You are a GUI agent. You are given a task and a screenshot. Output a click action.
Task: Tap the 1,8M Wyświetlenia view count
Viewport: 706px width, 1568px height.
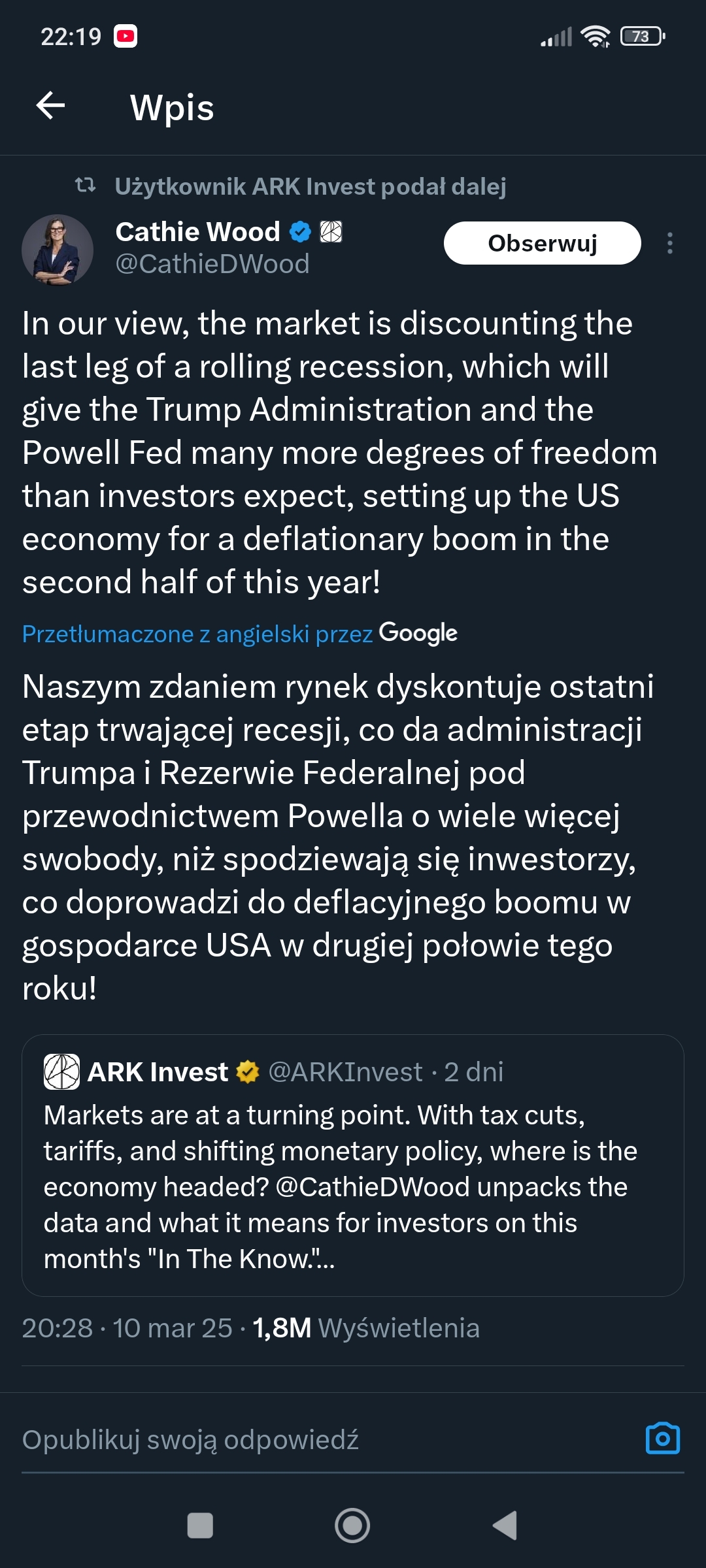[x=365, y=1328]
